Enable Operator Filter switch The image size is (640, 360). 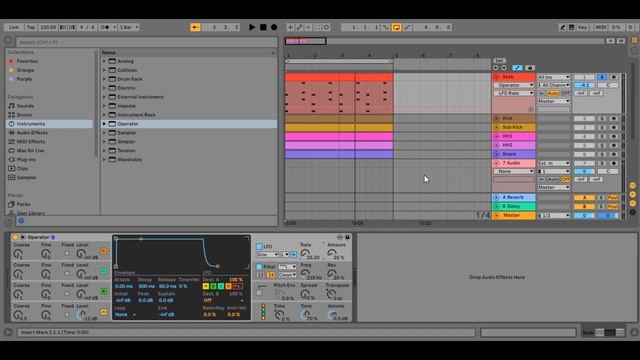[x=259, y=267]
